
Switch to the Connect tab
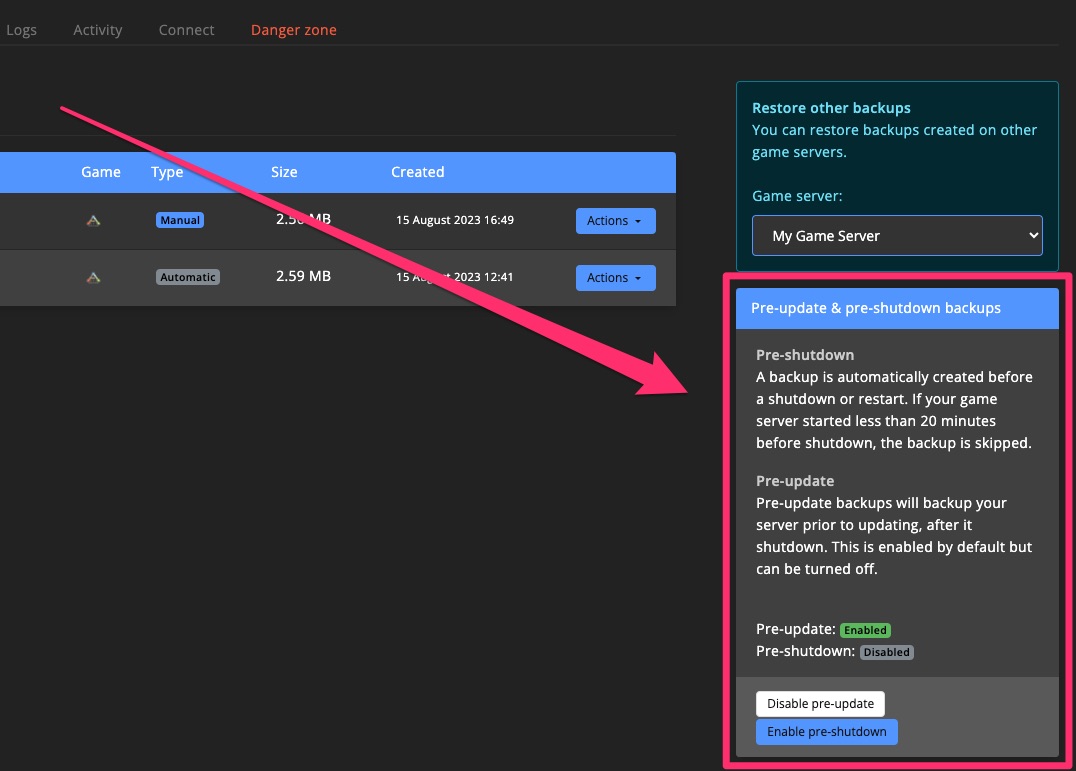(x=186, y=29)
